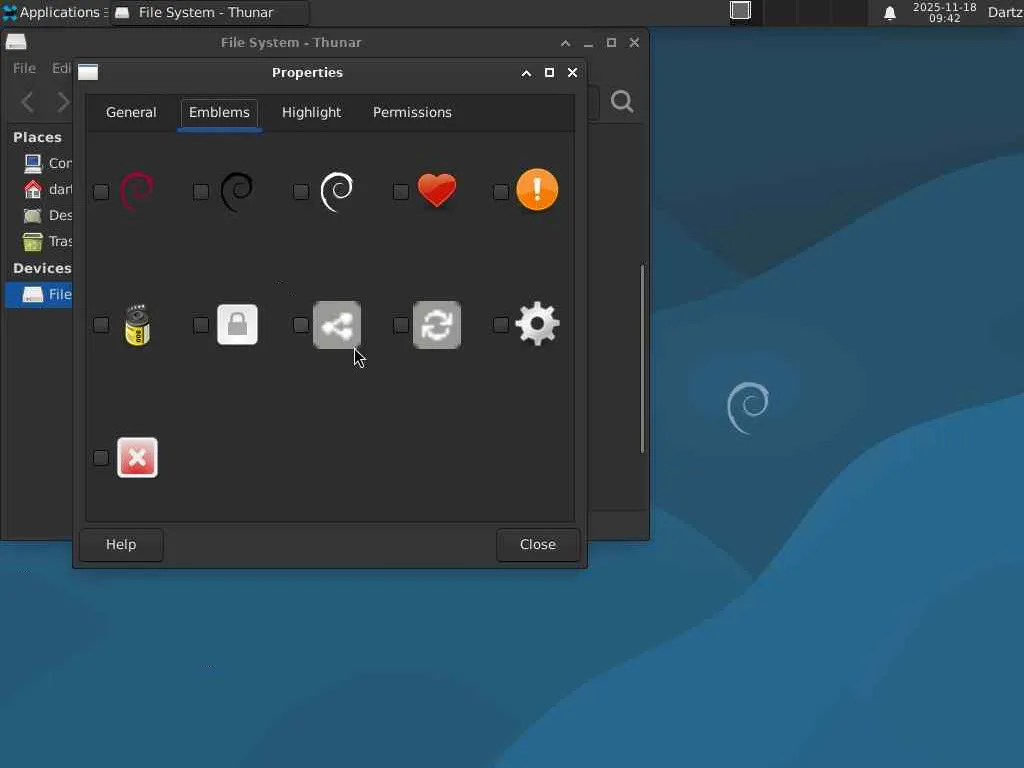The image size is (1024, 768).
Task: Tick checkbox beside share emblem
Action: pos(301,325)
